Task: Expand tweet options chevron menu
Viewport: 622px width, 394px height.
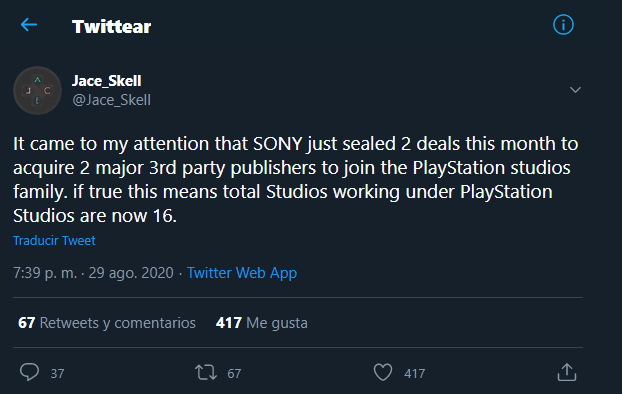Action: [575, 90]
